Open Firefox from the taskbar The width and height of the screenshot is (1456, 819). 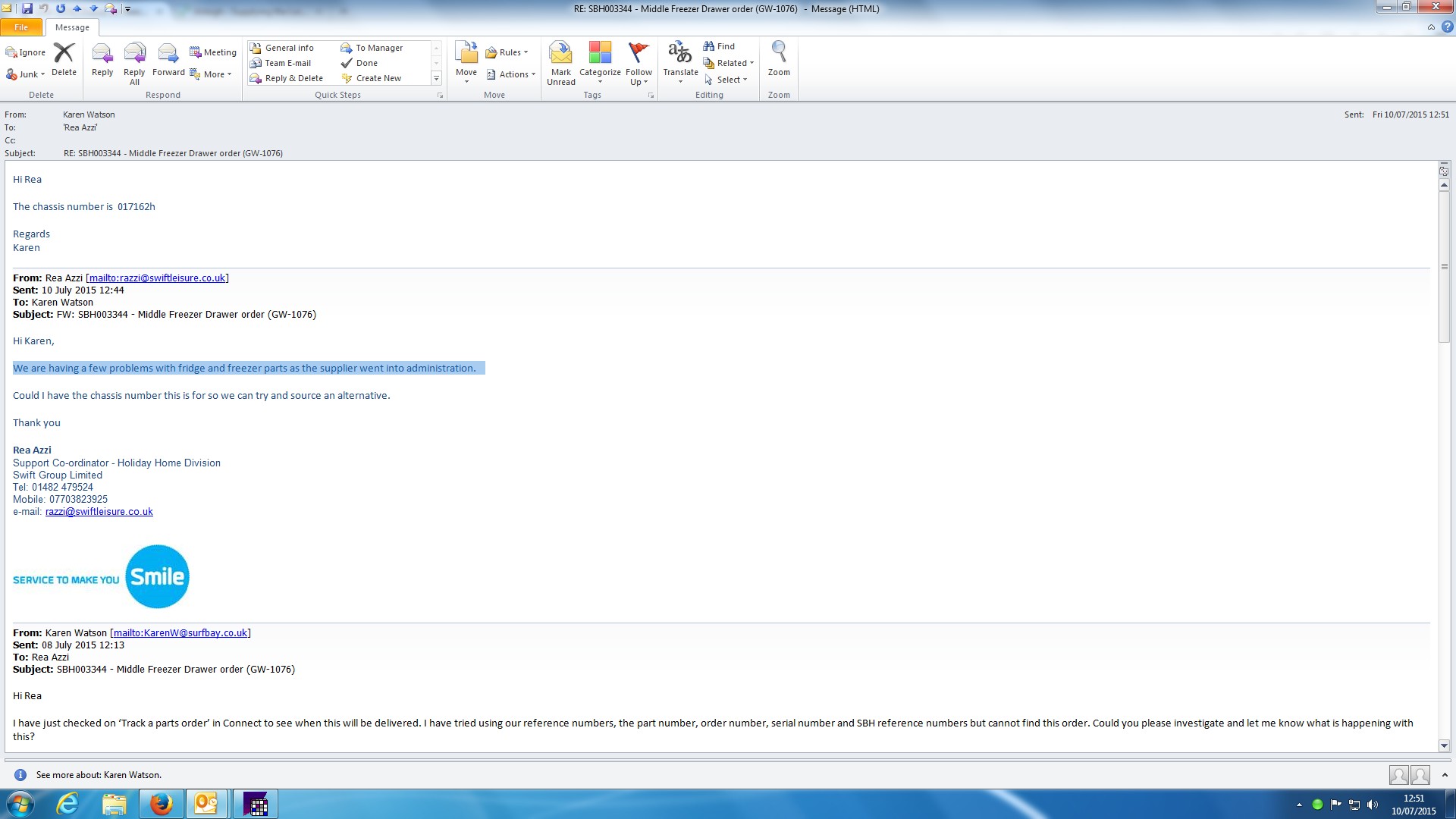coord(161,804)
